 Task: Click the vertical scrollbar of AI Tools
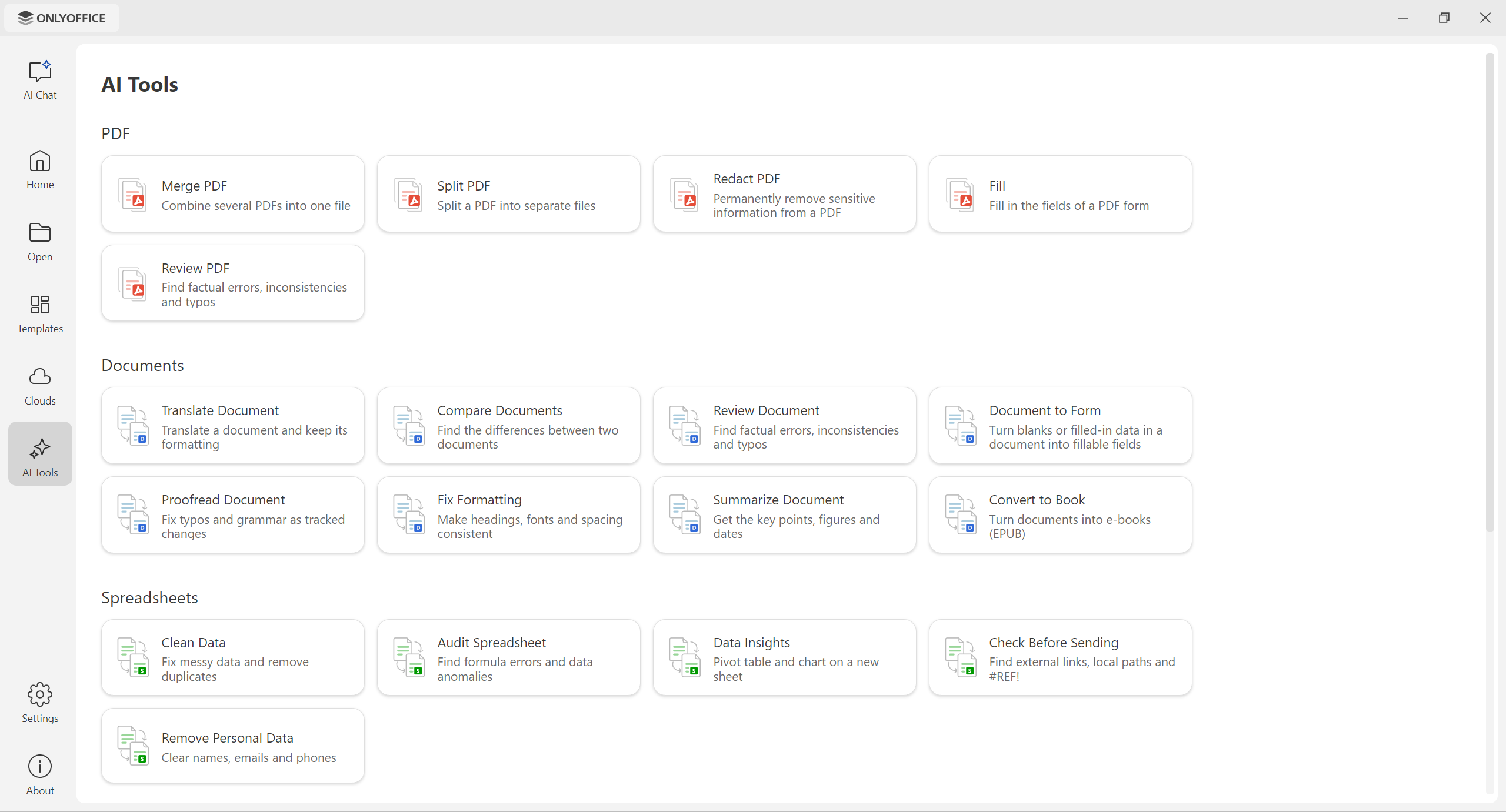click(x=1490, y=293)
